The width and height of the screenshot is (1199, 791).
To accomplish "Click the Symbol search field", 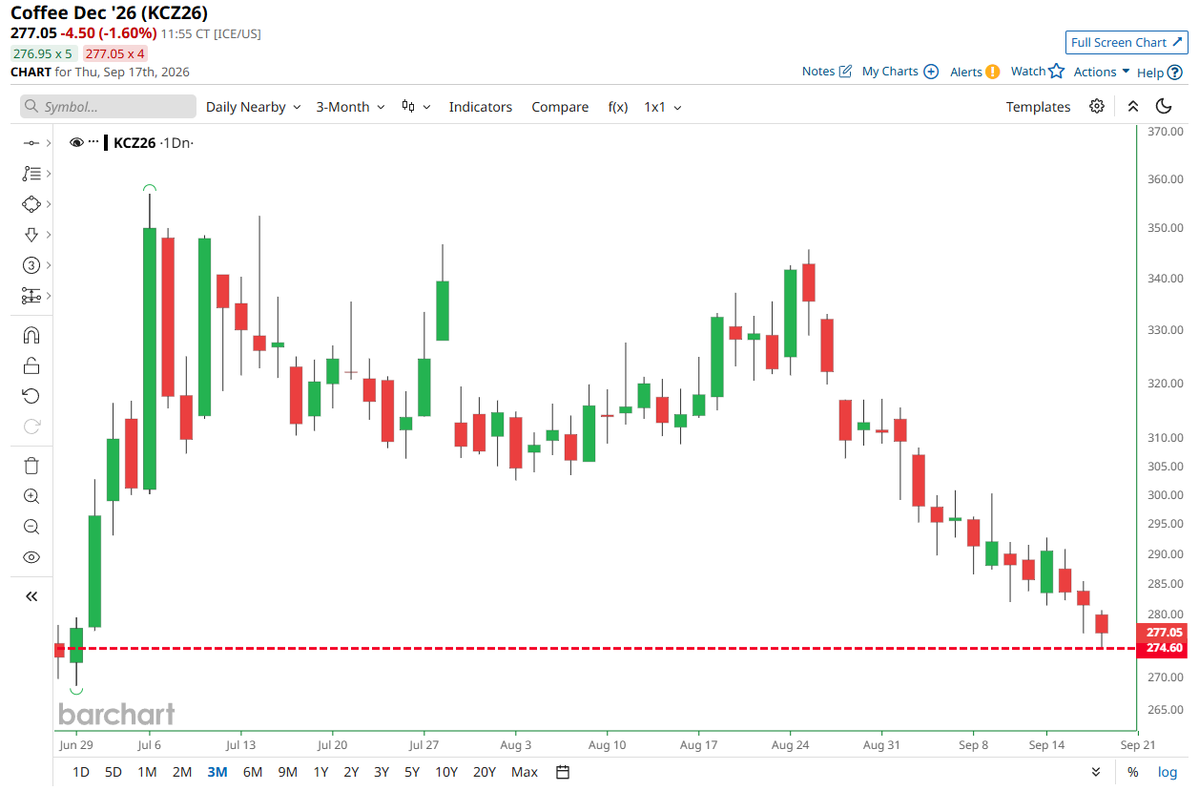I will tap(108, 106).
